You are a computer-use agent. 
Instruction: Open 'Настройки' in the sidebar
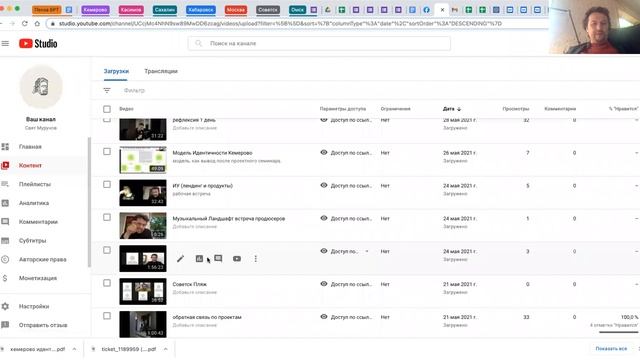34,306
